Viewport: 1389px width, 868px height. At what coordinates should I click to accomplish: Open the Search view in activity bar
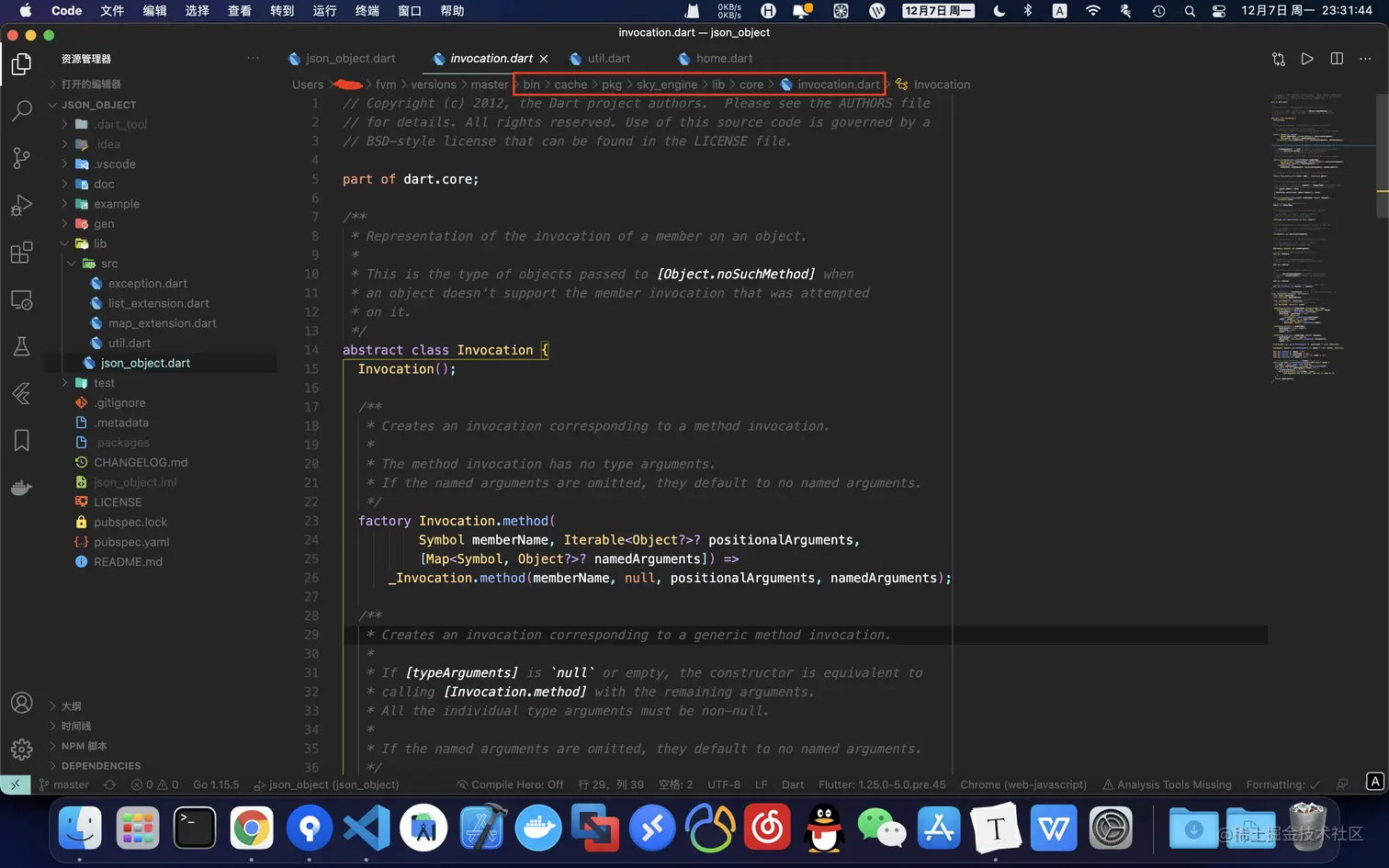coord(21,111)
